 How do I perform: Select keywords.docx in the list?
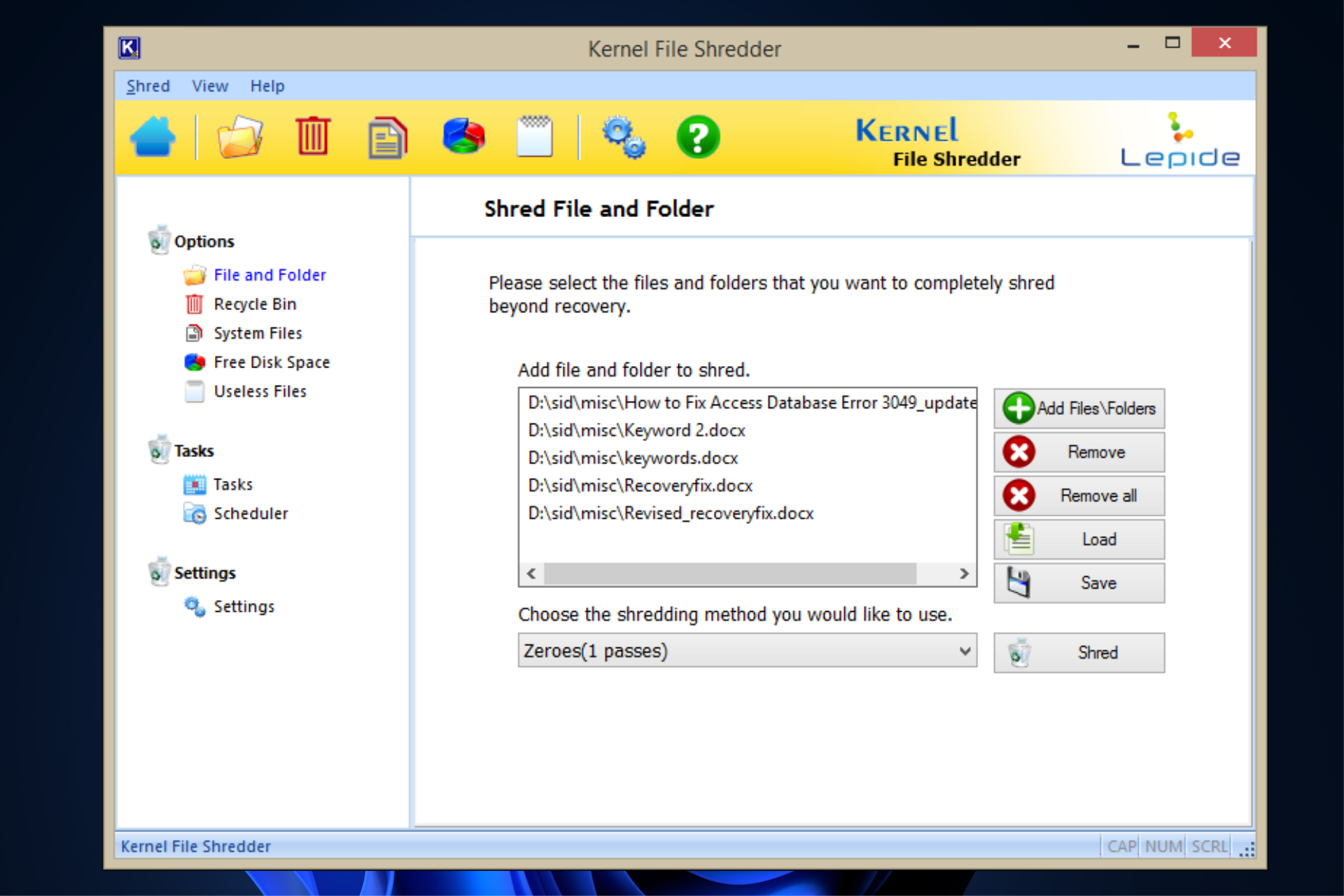click(x=633, y=458)
